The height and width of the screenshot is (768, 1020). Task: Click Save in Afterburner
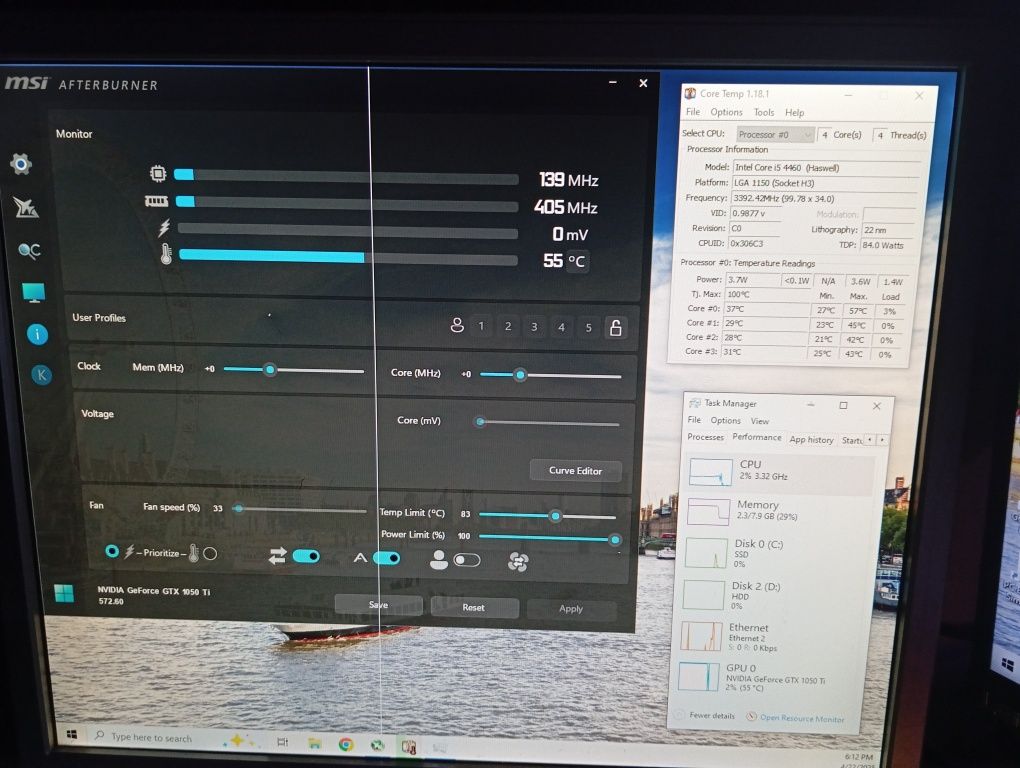(x=378, y=605)
